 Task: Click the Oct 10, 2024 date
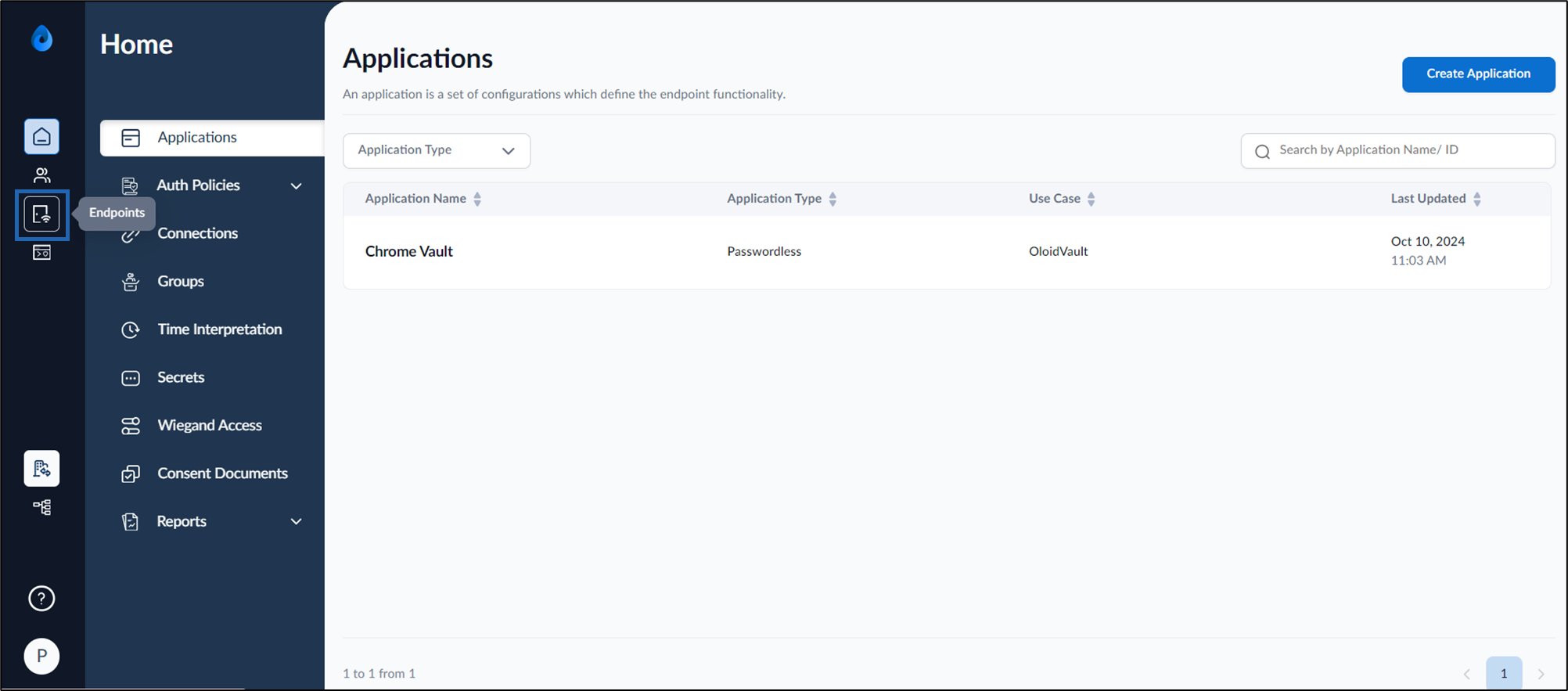click(1427, 241)
